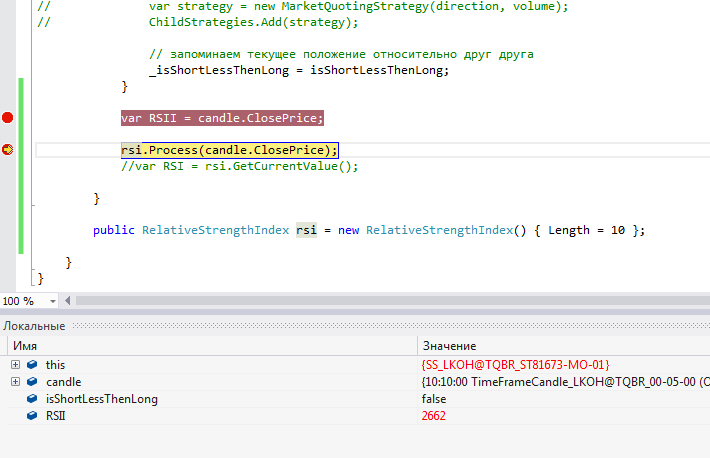Click the horizontal scrollbar track in editor
The width and height of the screenshot is (710, 458).
tap(392, 301)
